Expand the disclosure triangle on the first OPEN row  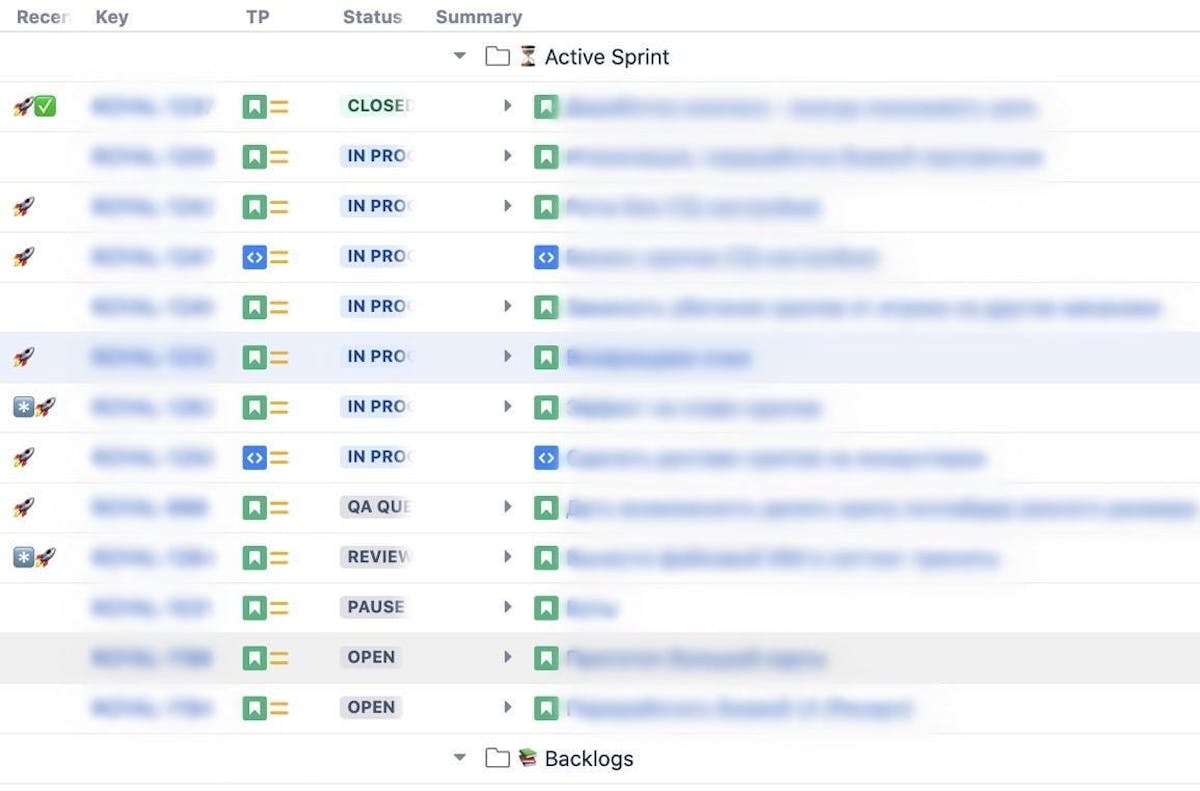(509, 657)
